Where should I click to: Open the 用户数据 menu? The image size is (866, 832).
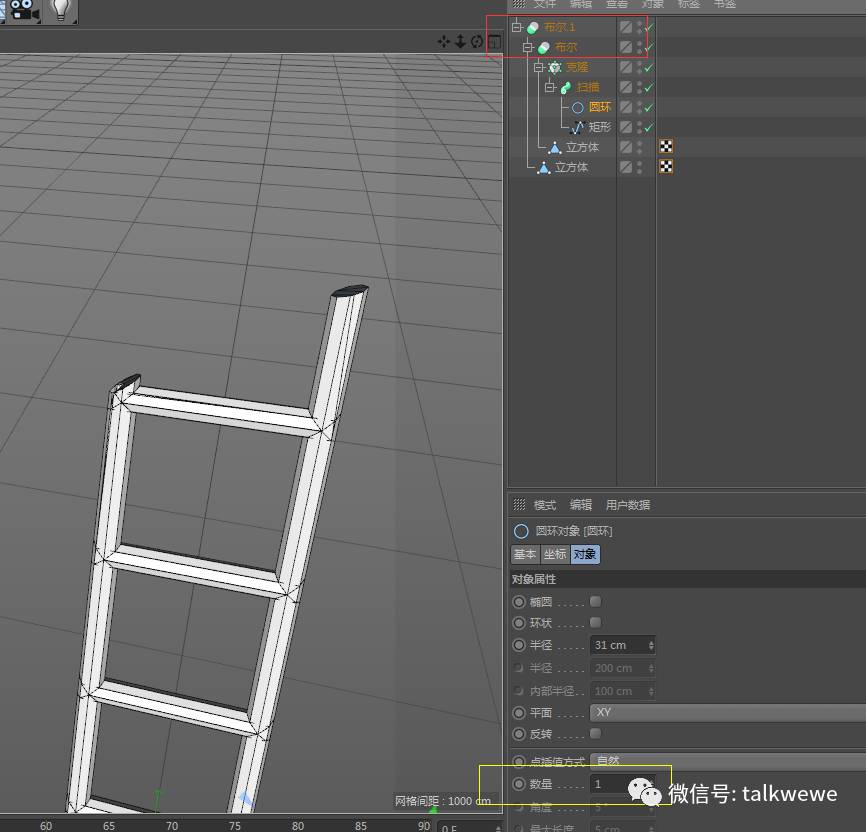tap(628, 505)
